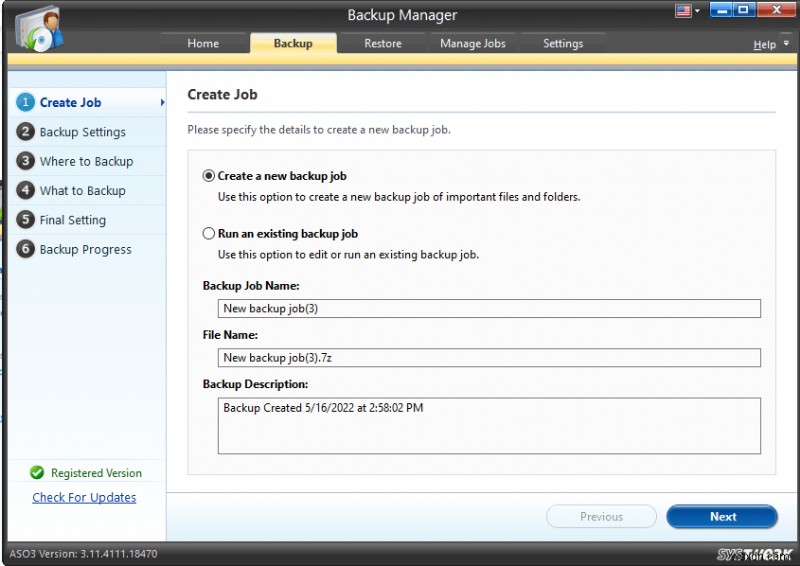Select Create a new backup job radio

point(208,176)
